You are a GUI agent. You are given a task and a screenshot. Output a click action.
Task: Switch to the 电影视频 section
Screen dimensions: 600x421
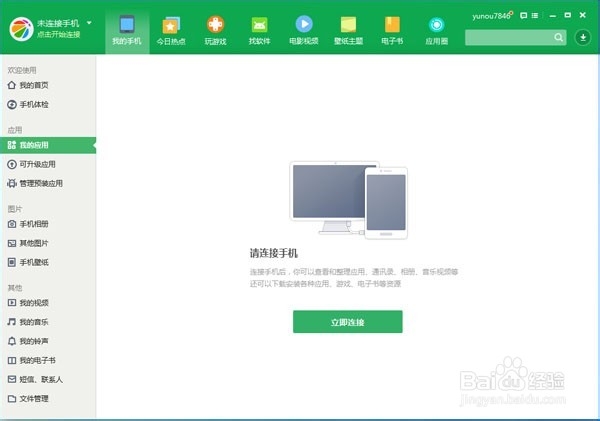click(x=304, y=31)
